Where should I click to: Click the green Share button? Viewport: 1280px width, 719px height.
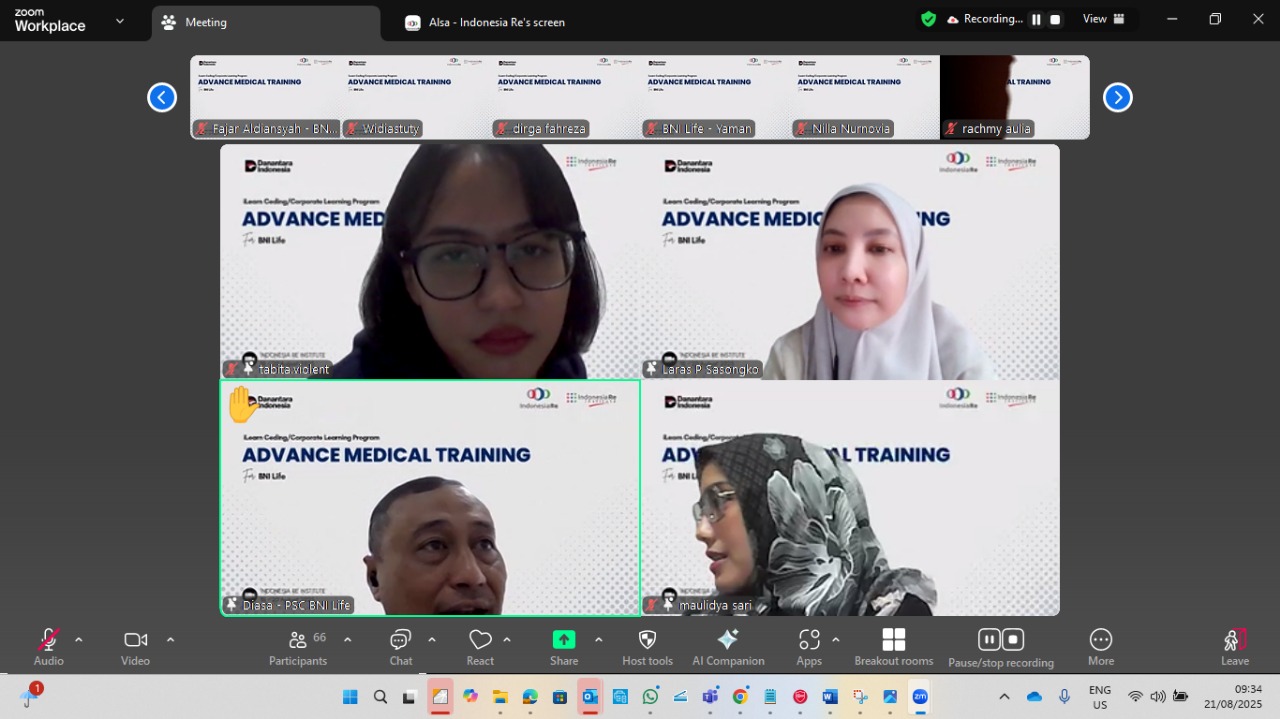pos(564,647)
